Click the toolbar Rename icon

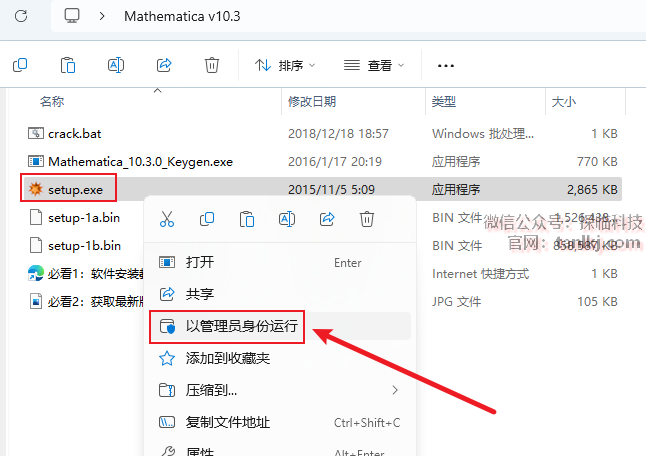116,65
